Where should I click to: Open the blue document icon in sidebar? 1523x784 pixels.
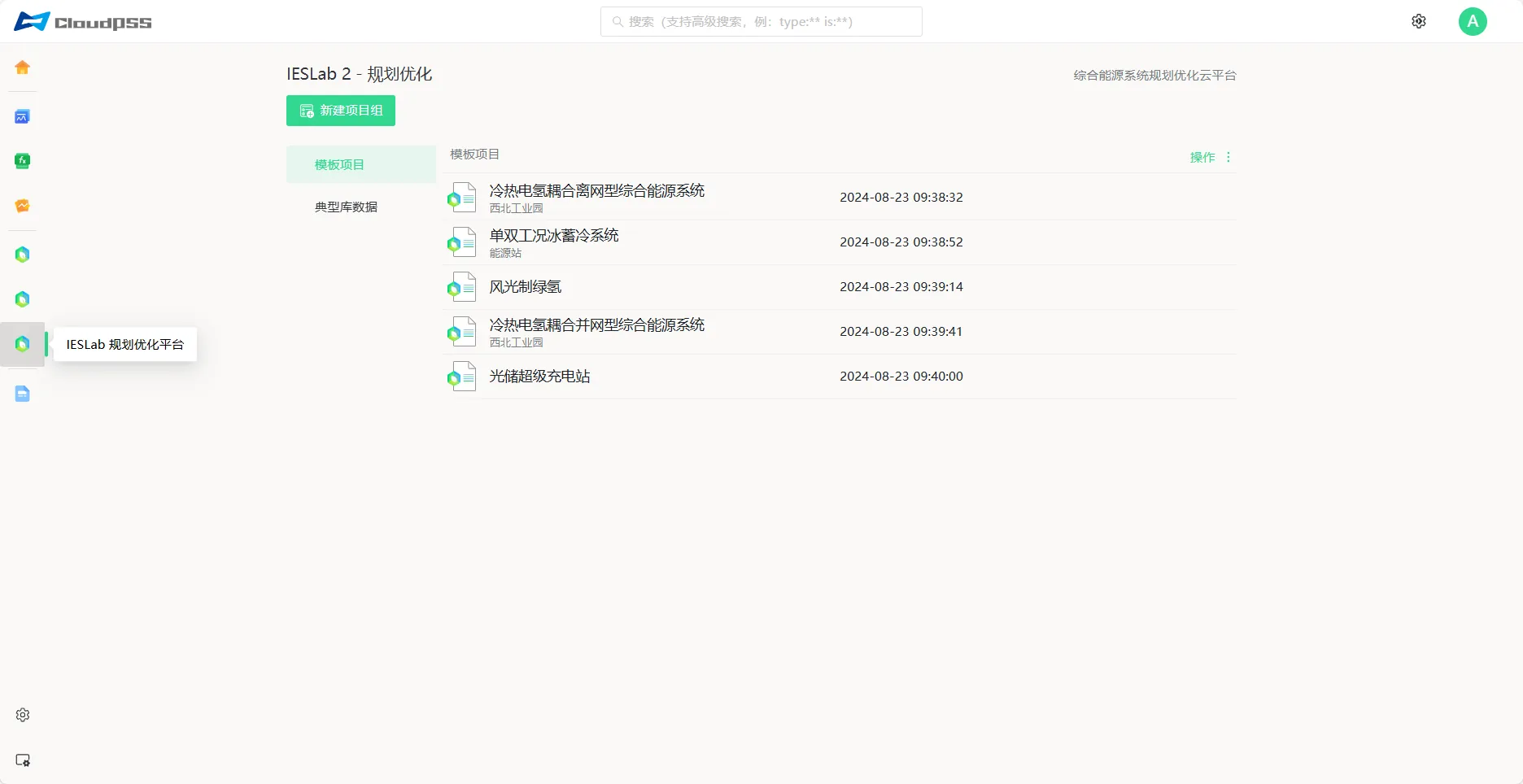22,394
